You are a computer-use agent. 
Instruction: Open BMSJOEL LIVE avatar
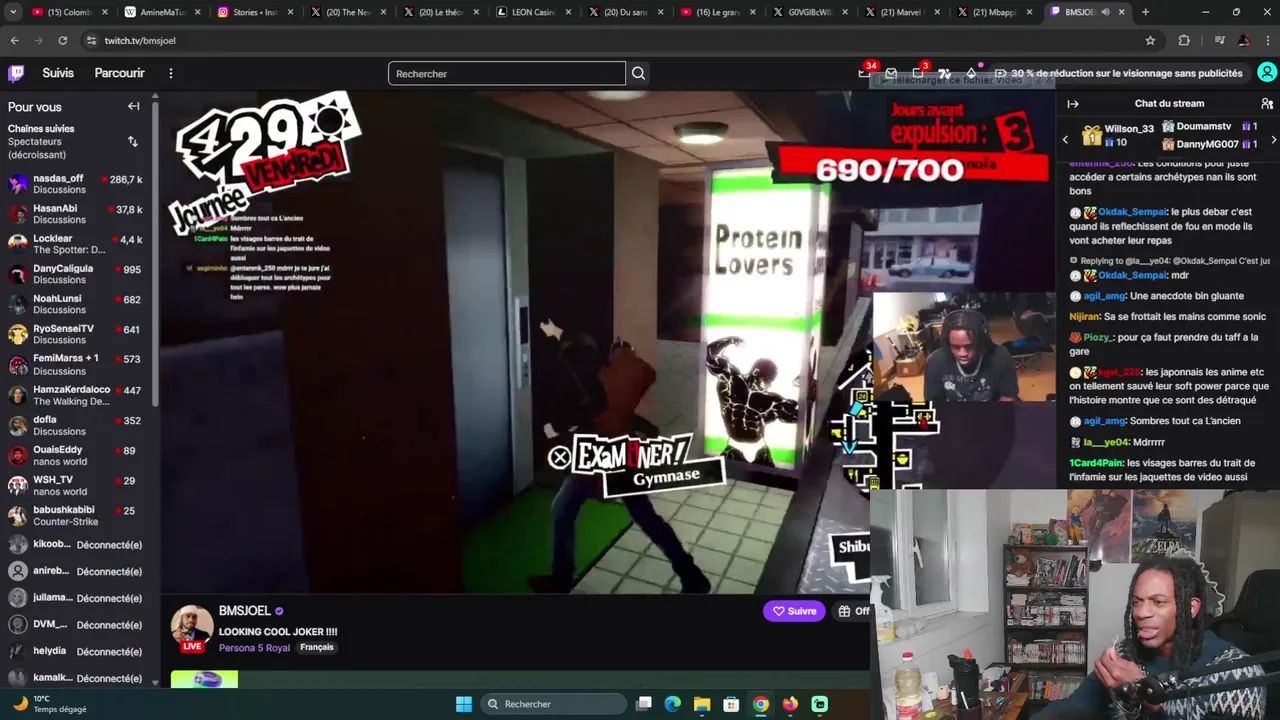191,628
